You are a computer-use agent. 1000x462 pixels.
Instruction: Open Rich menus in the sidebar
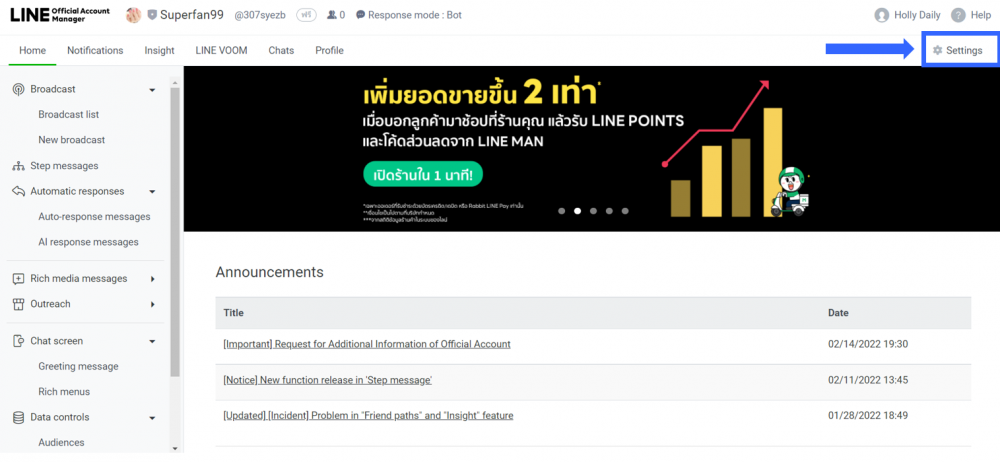pos(64,392)
